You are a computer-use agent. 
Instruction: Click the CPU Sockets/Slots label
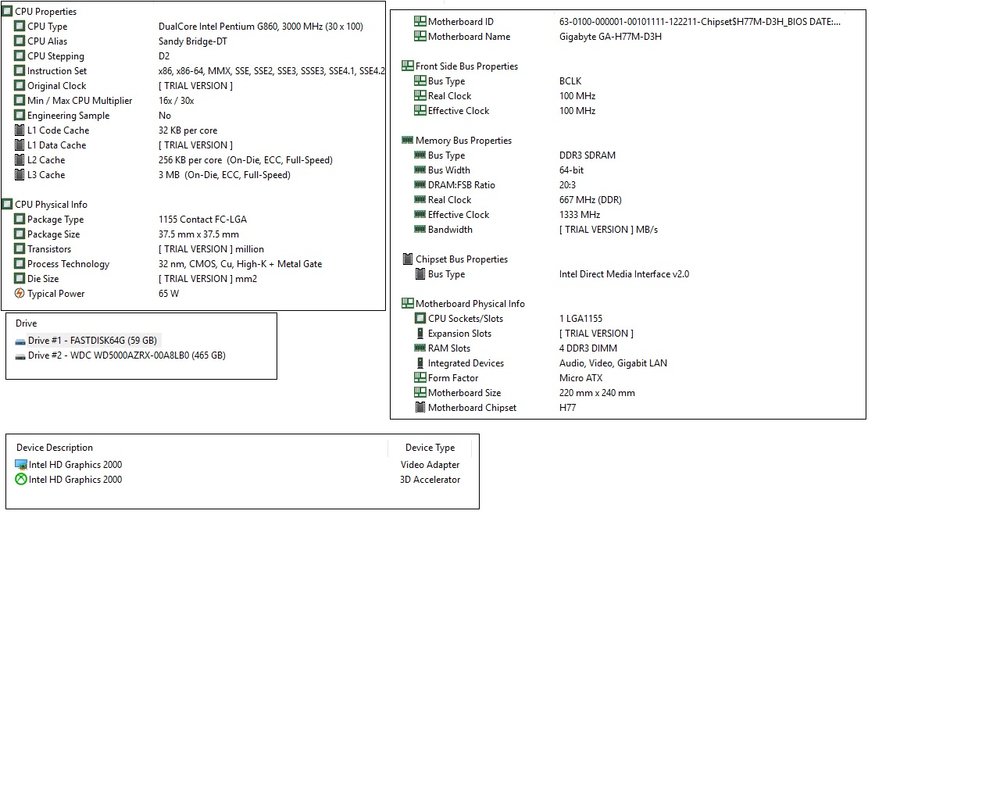pos(466,318)
